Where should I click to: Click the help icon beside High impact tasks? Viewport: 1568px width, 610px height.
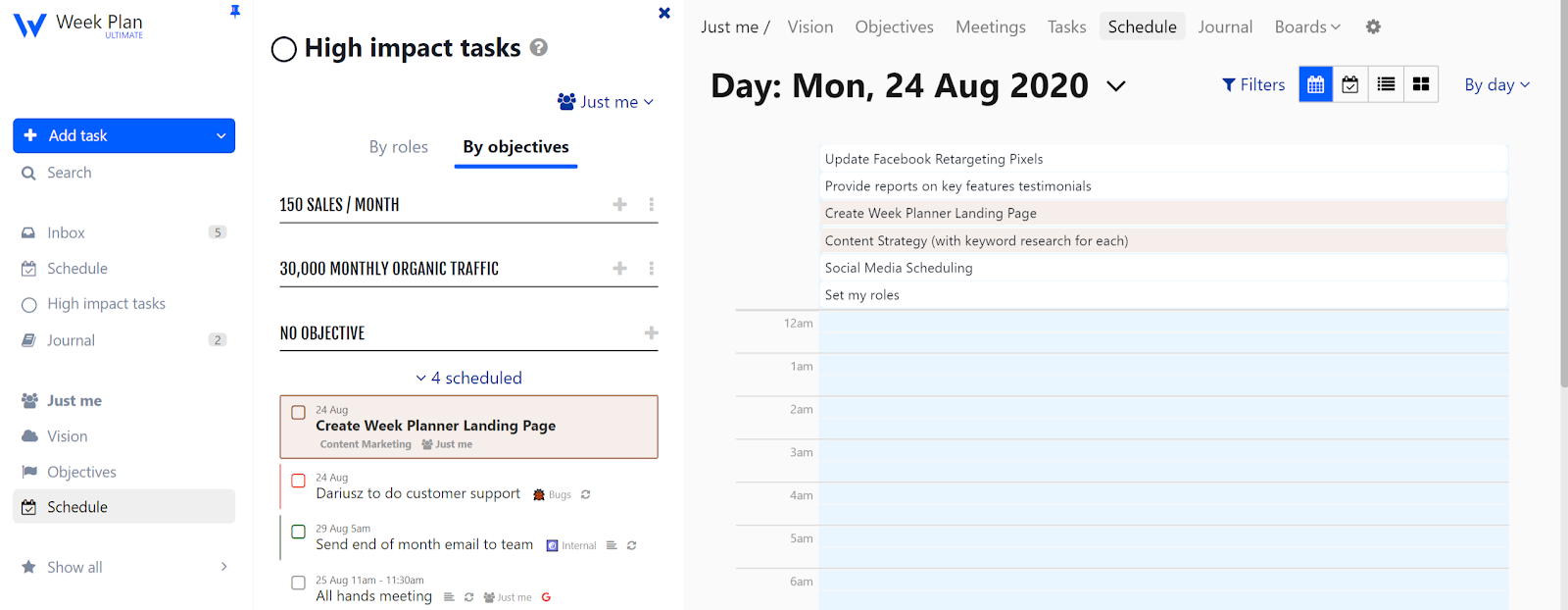tap(538, 47)
